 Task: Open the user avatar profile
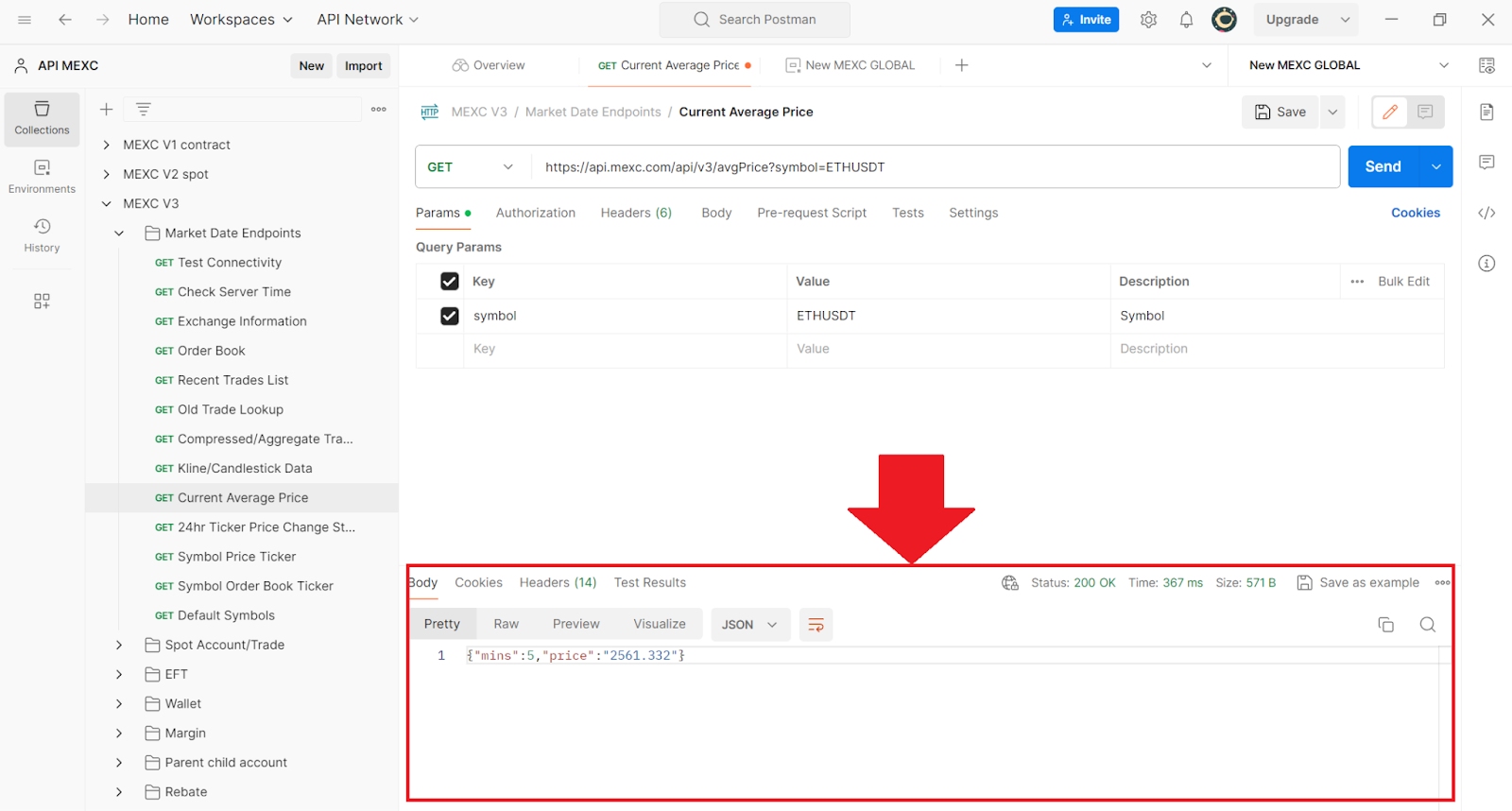[x=1224, y=20]
